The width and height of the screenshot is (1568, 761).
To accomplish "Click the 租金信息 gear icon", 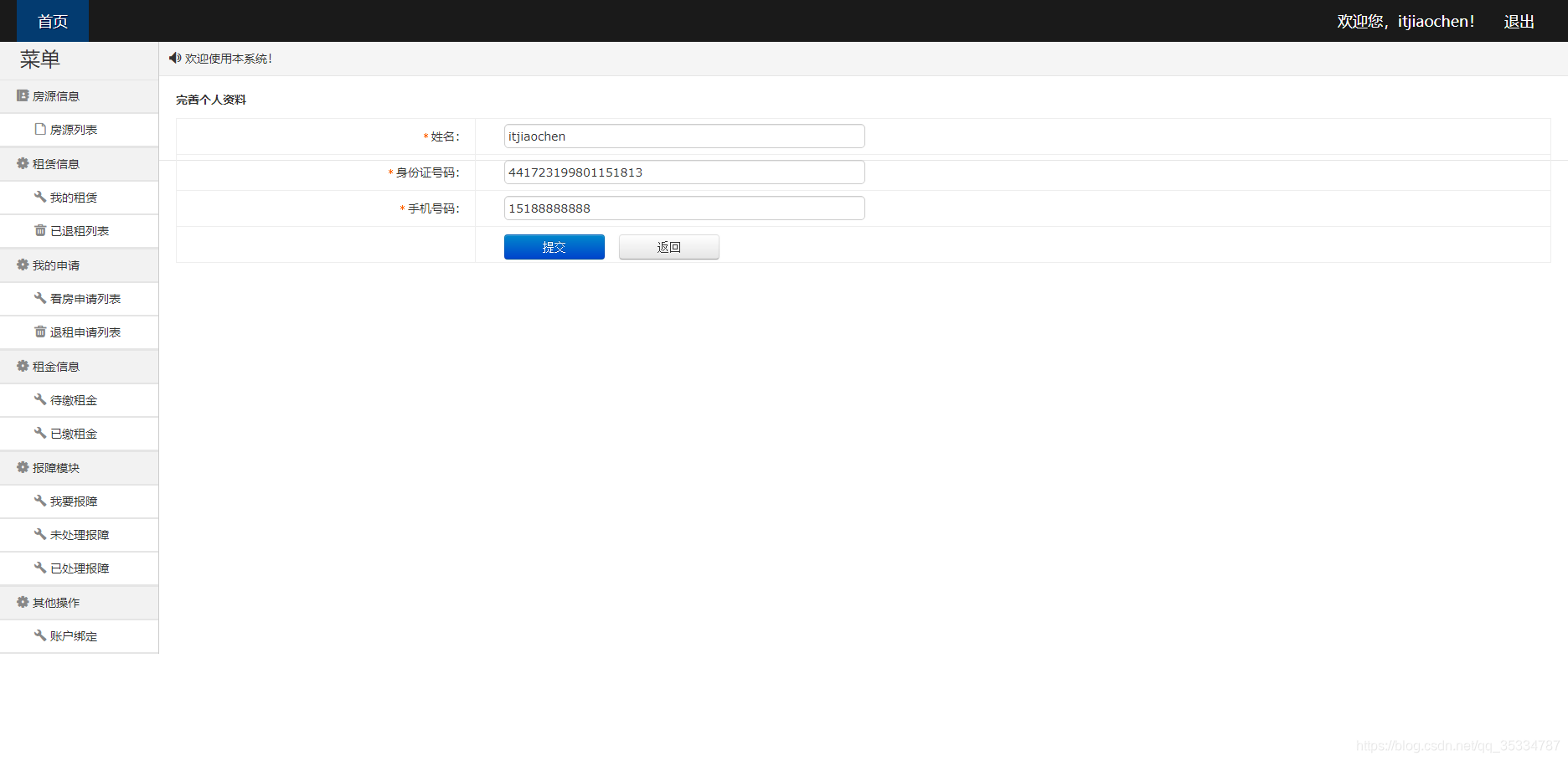I will [x=23, y=366].
